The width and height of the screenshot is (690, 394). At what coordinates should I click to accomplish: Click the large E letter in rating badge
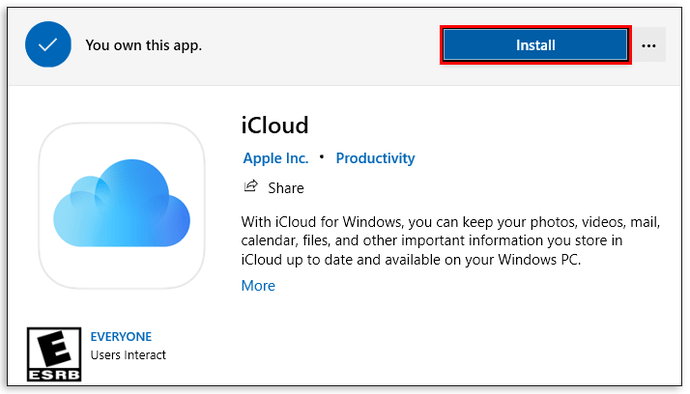point(54,348)
